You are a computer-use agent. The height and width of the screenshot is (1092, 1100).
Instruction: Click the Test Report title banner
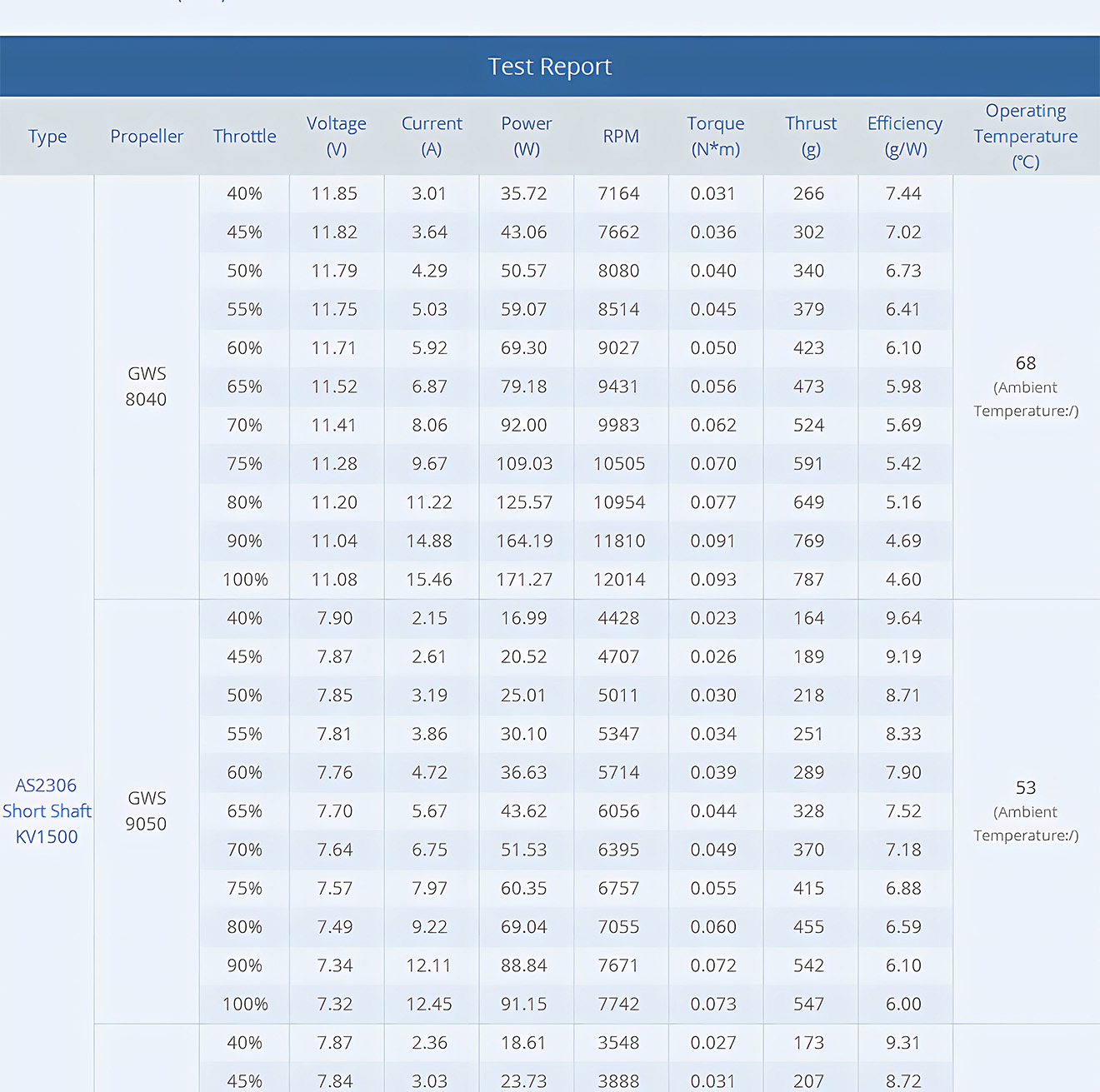click(x=549, y=66)
